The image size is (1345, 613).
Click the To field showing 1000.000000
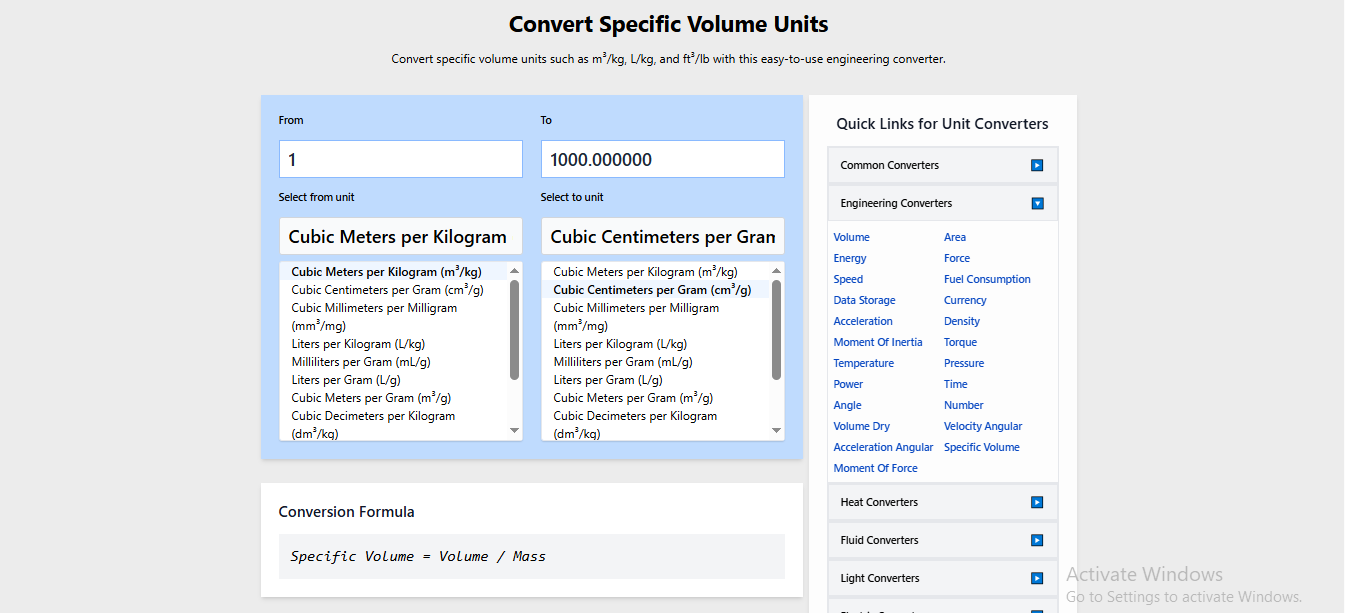[662, 158]
